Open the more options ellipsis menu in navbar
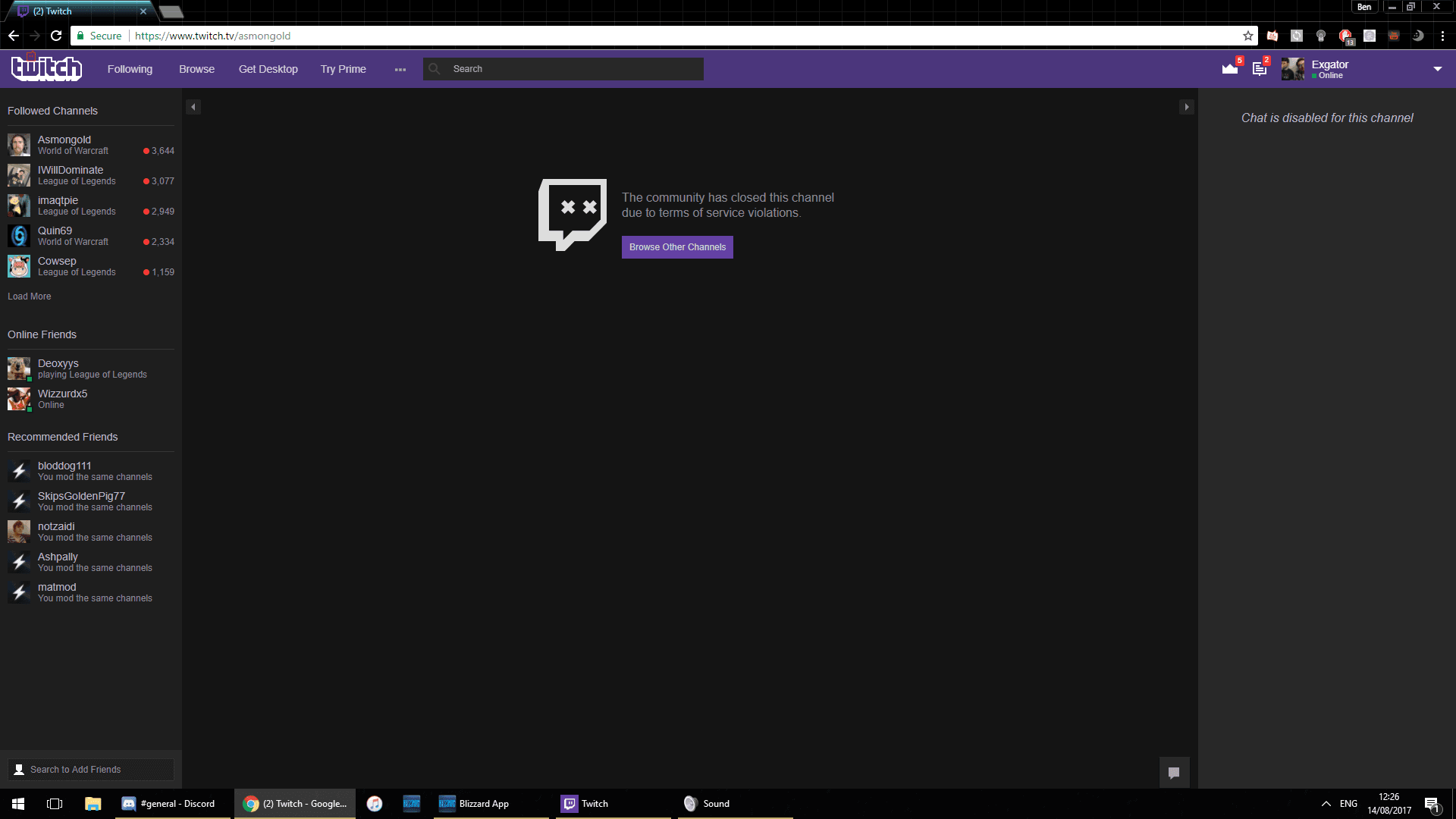1456x819 pixels. pyautogui.click(x=400, y=68)
